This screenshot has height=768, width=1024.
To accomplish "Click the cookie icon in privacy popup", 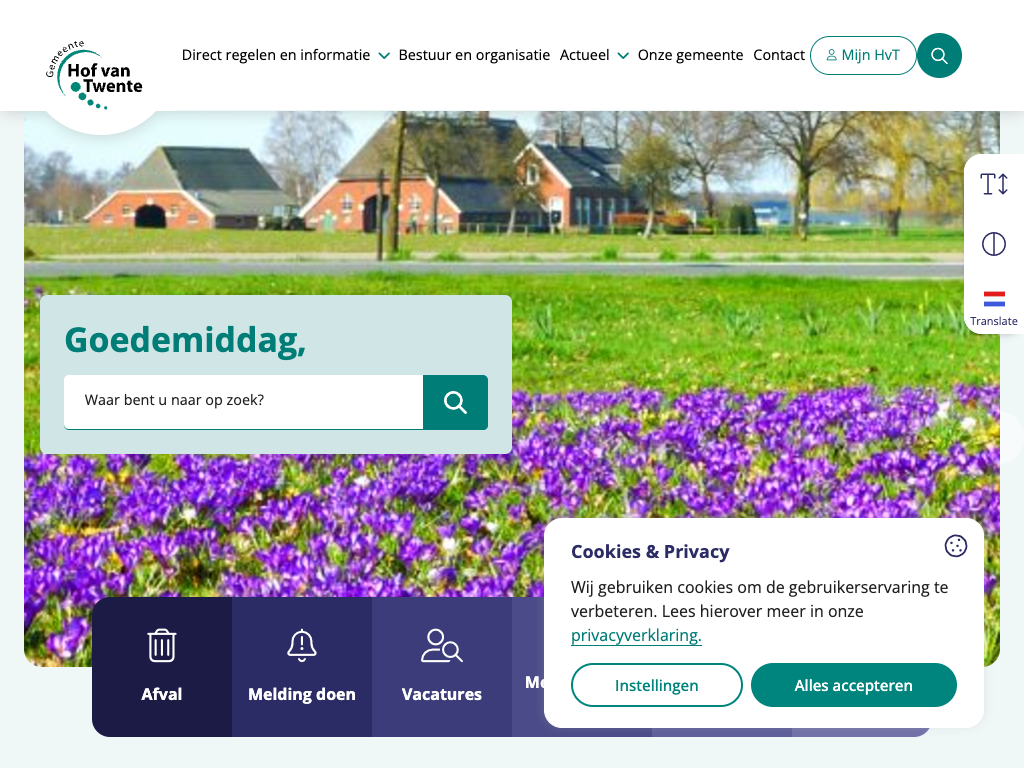I will click(955, 546).
